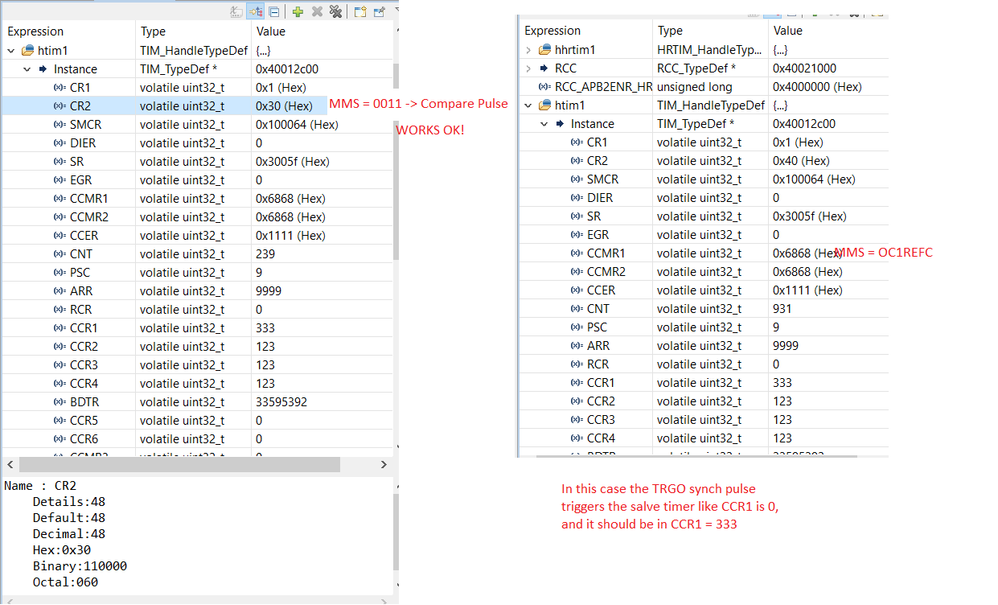Expand hhrtim1 node in right panel
This screenshot has width=998, height=605.
528,50
